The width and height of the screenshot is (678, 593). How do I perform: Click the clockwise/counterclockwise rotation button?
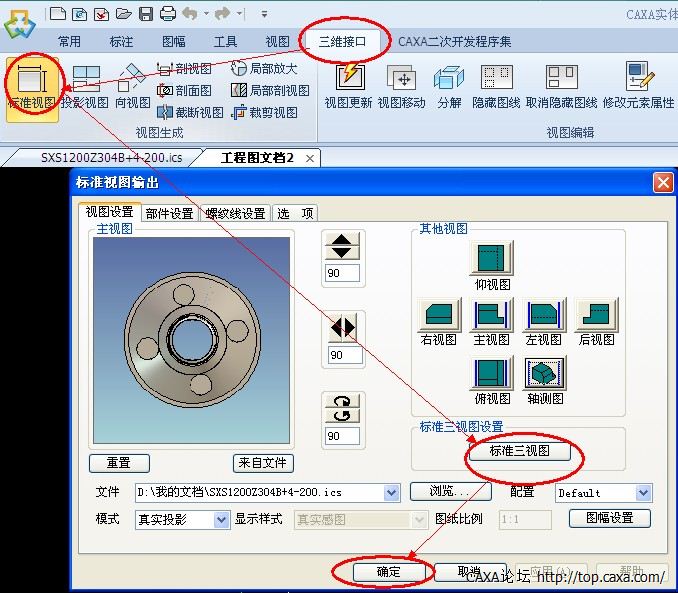tap(342, 408)
